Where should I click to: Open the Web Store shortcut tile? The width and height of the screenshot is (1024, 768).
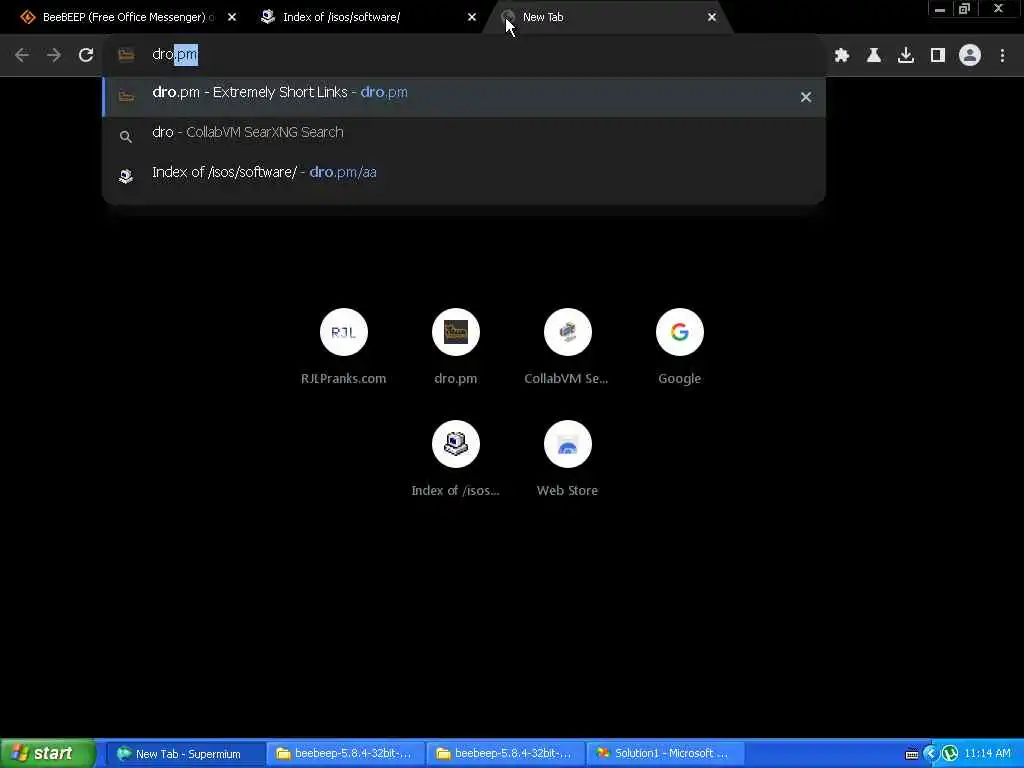pos(568,460)
